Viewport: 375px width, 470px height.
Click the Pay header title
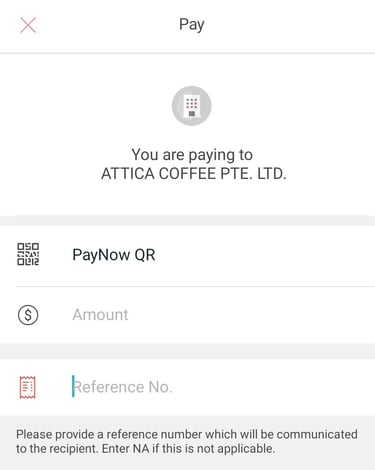tap(192, 25)
